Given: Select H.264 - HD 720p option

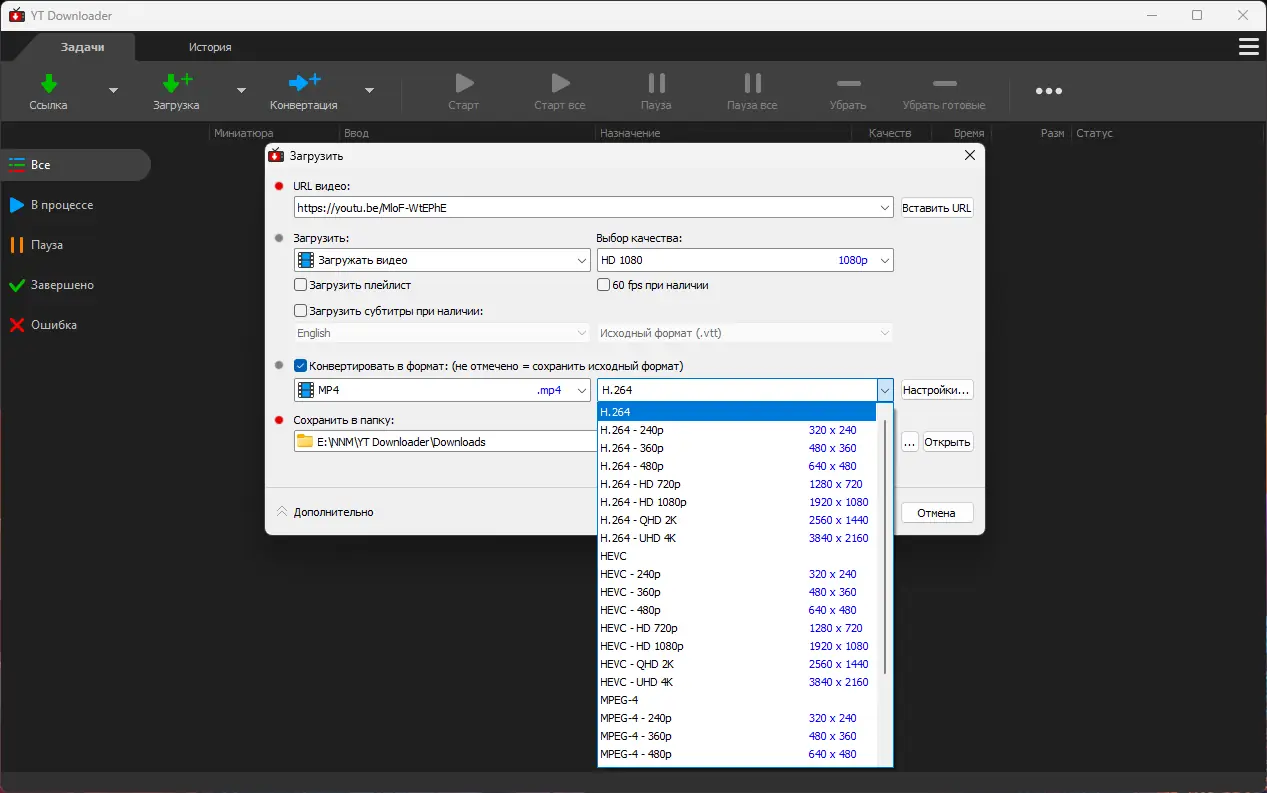Looking at the screenshot, I should pyautogui.click(x=737, y=484).
